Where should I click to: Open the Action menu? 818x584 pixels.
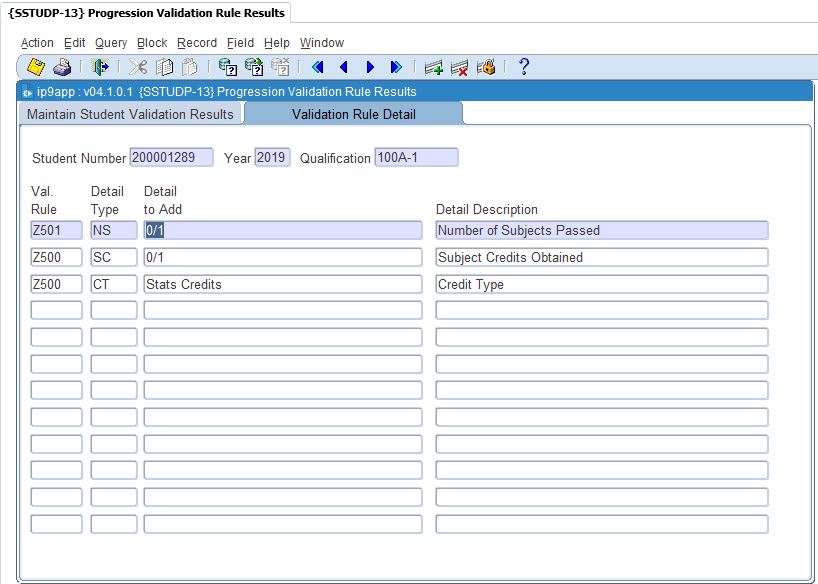pyautogui.click(x=37, y=43)
